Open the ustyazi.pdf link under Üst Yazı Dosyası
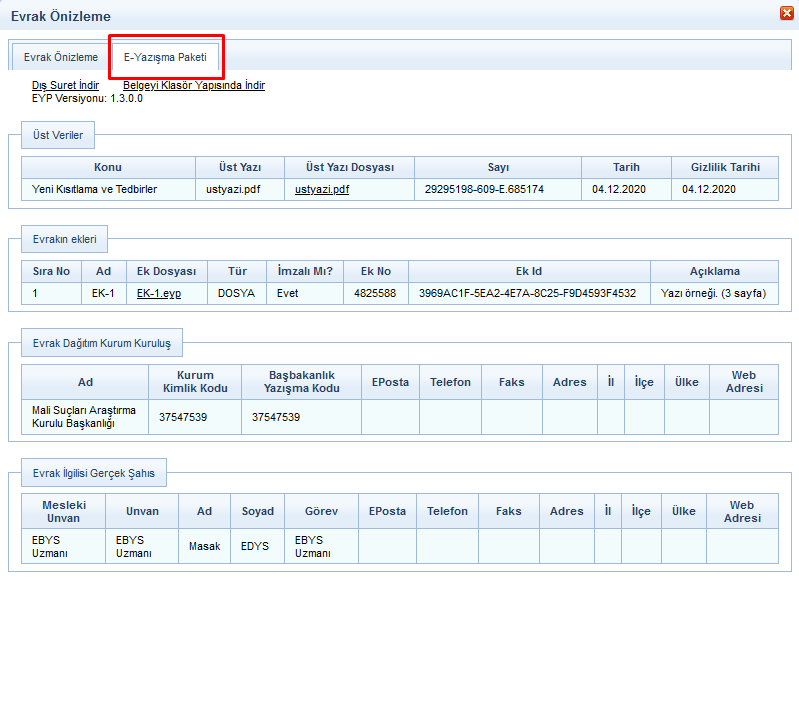 point(321,188)
